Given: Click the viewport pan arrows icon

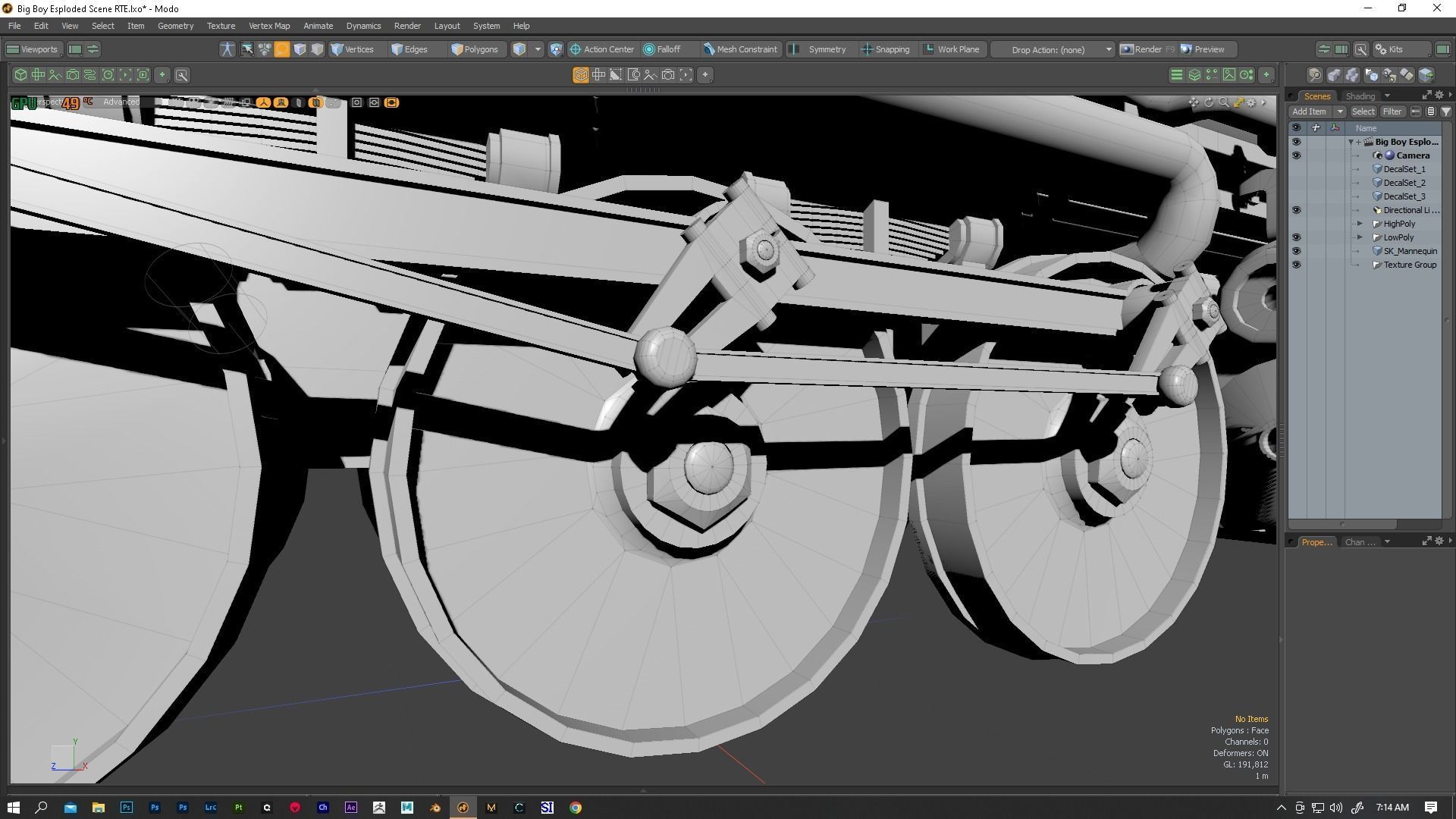Looking at the screenshot, I should [x=1194, y=102].
